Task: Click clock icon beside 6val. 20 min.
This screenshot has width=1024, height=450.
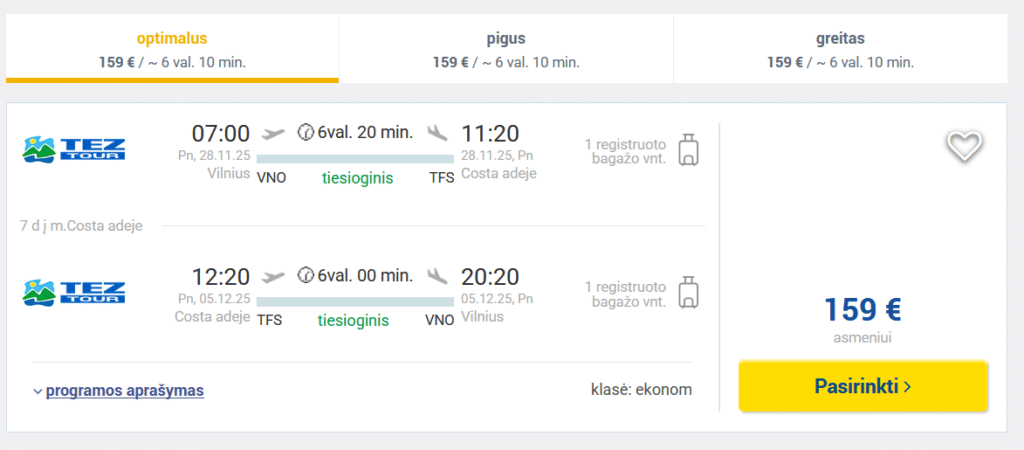Action: [x=306, y=133]
